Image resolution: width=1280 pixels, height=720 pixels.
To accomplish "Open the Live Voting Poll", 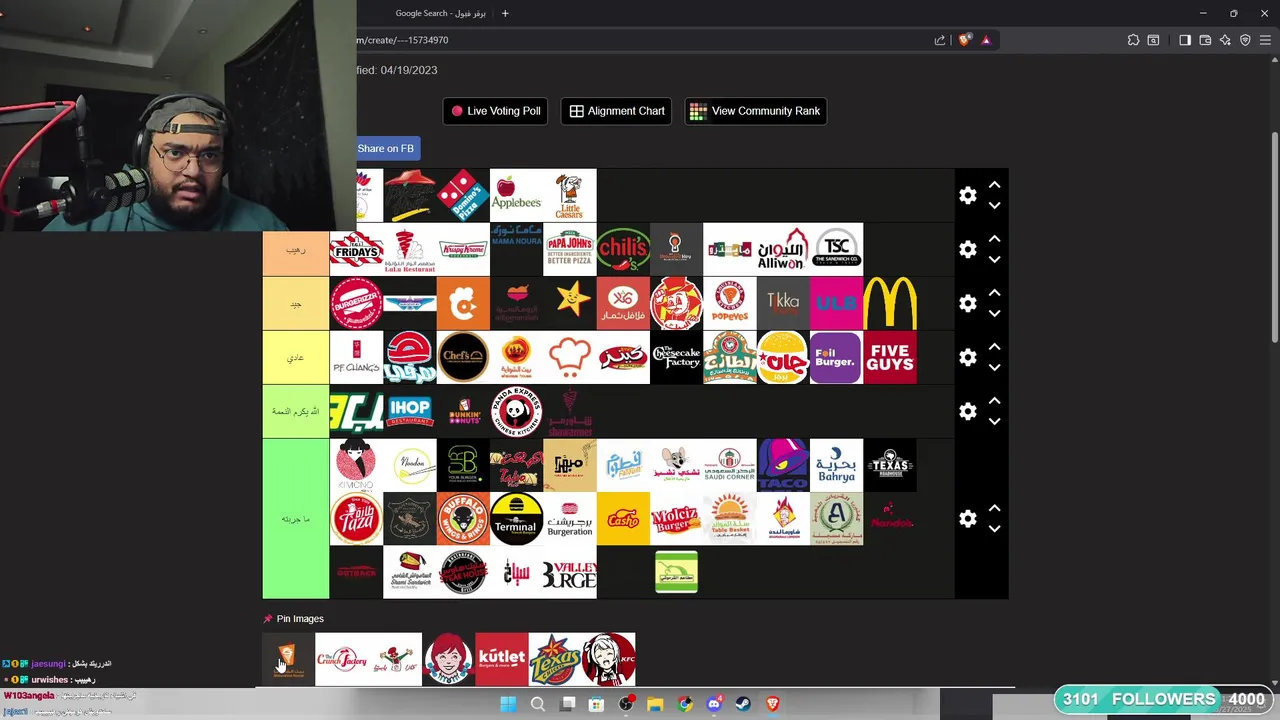I will pos(495,111).
